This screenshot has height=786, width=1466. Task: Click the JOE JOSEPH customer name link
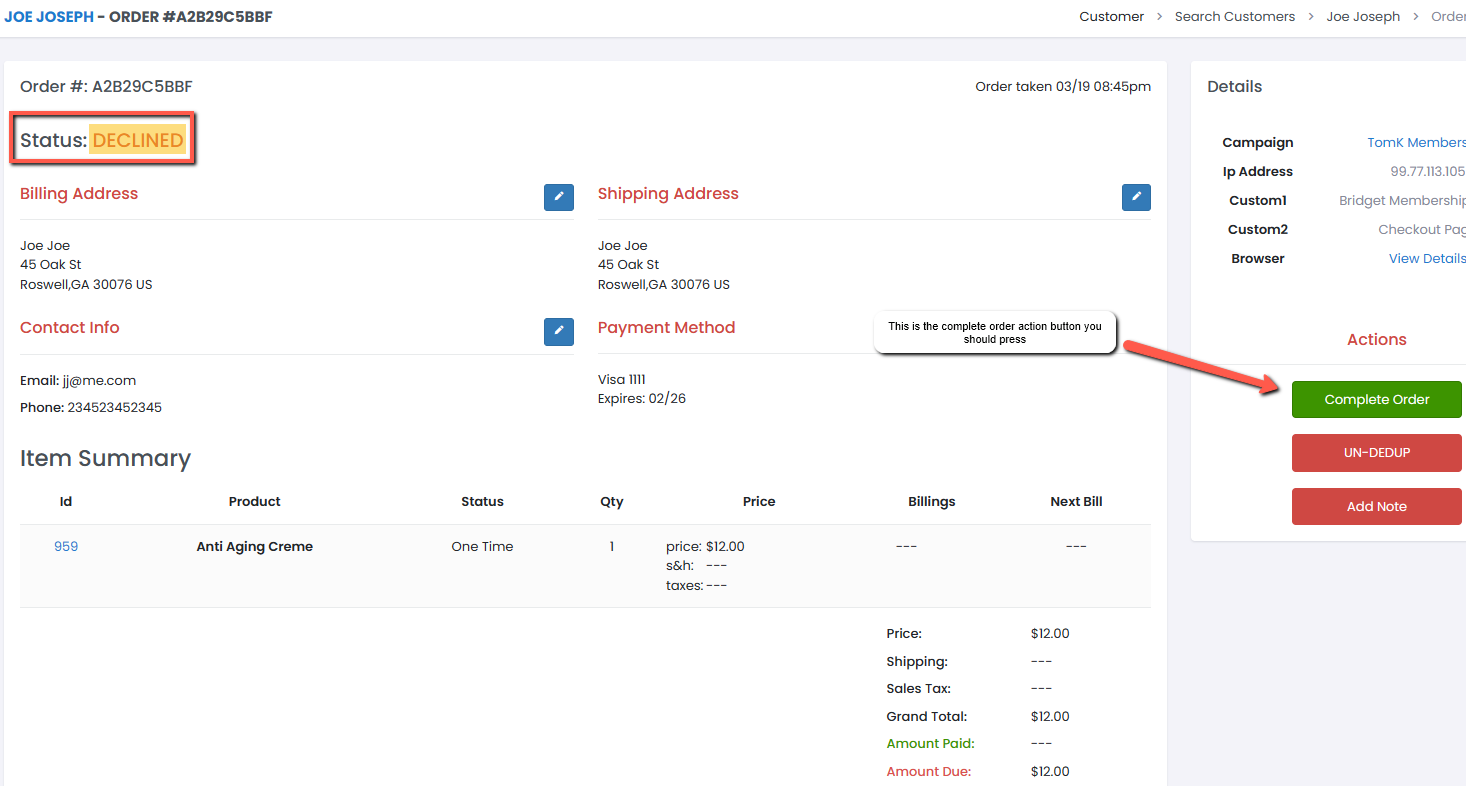[48, 17]
